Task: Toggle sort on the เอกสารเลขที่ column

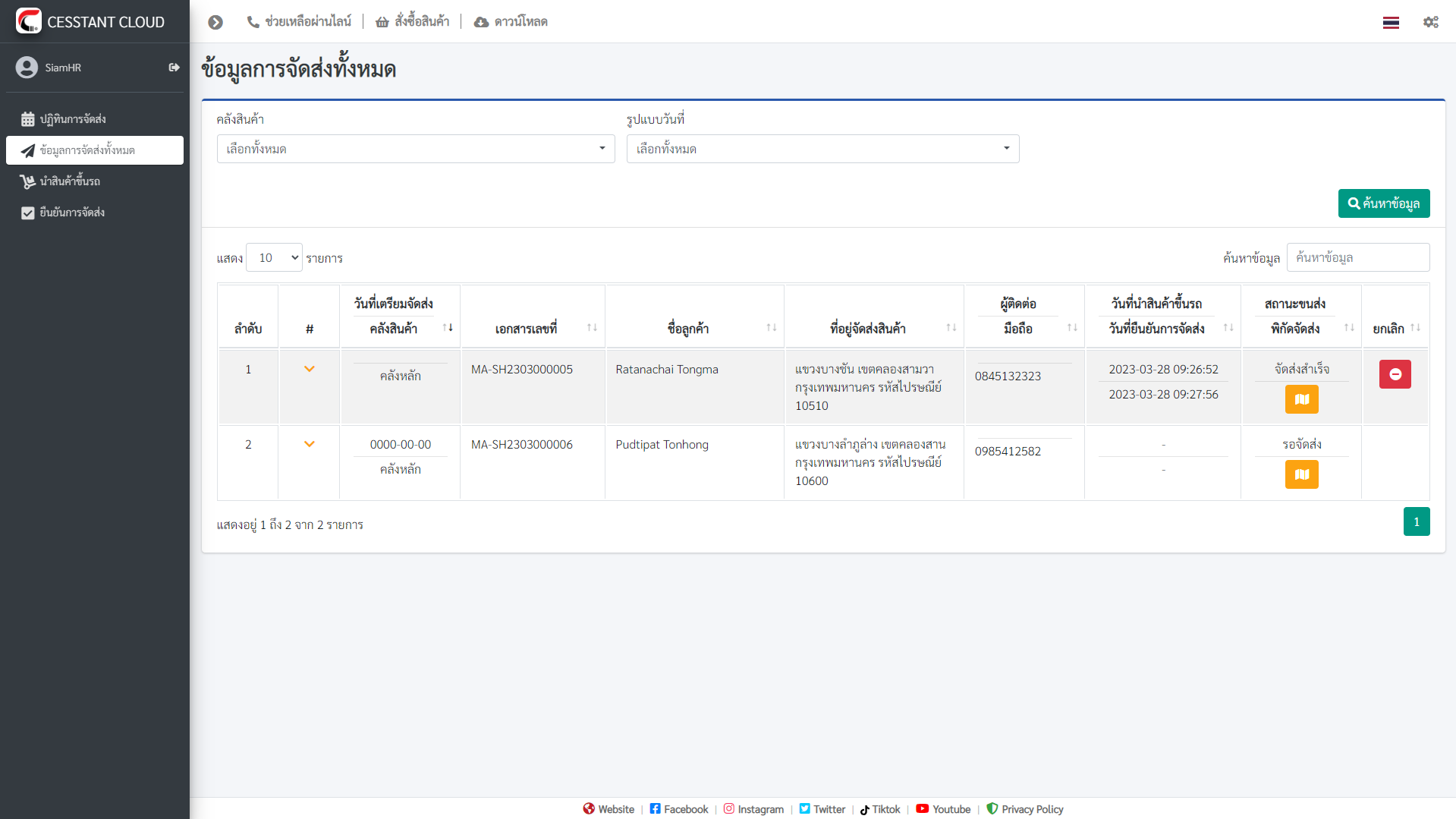Action: pos(592,328)
